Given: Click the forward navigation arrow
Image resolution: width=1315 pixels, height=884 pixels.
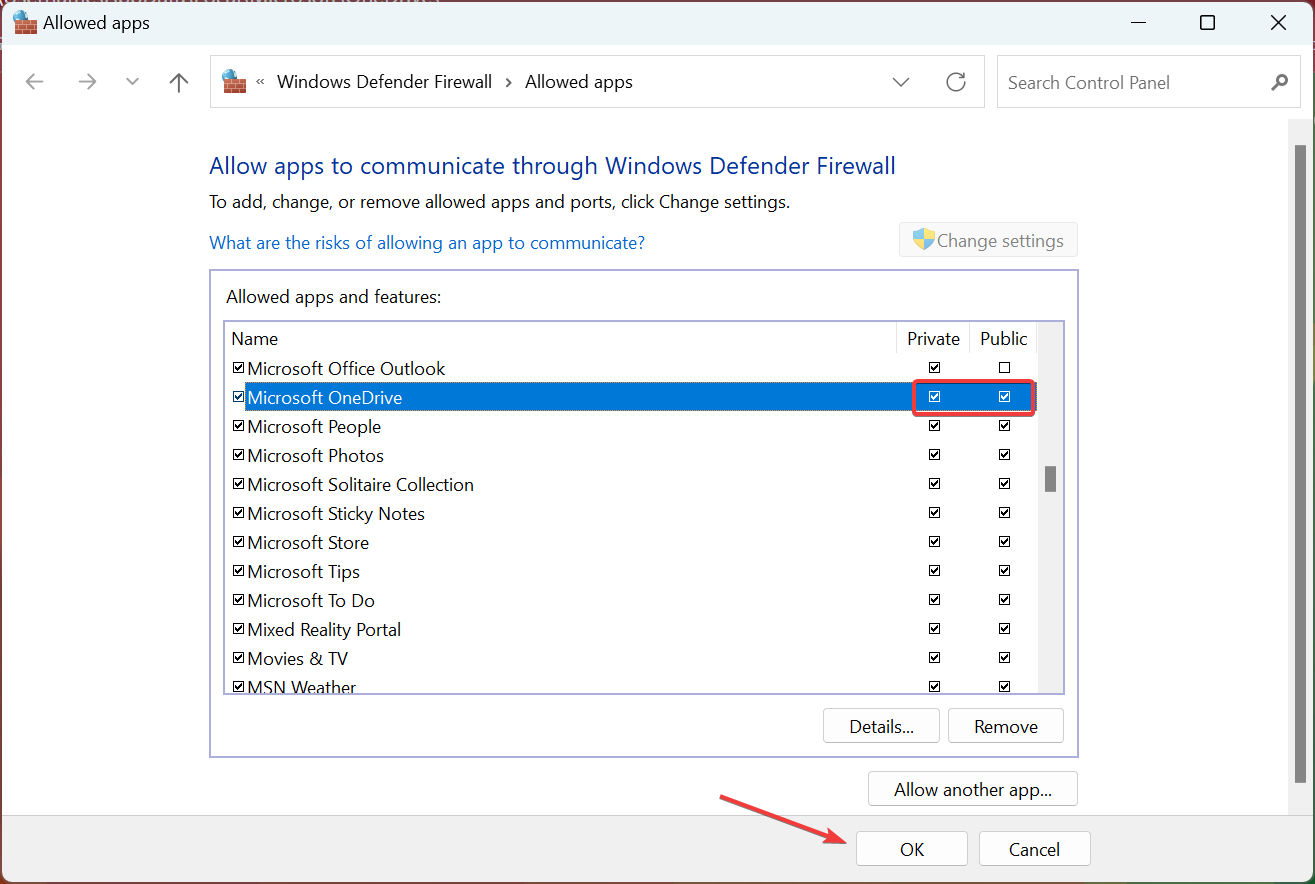Looking at the screenshot, I should (x=88, y=82).
